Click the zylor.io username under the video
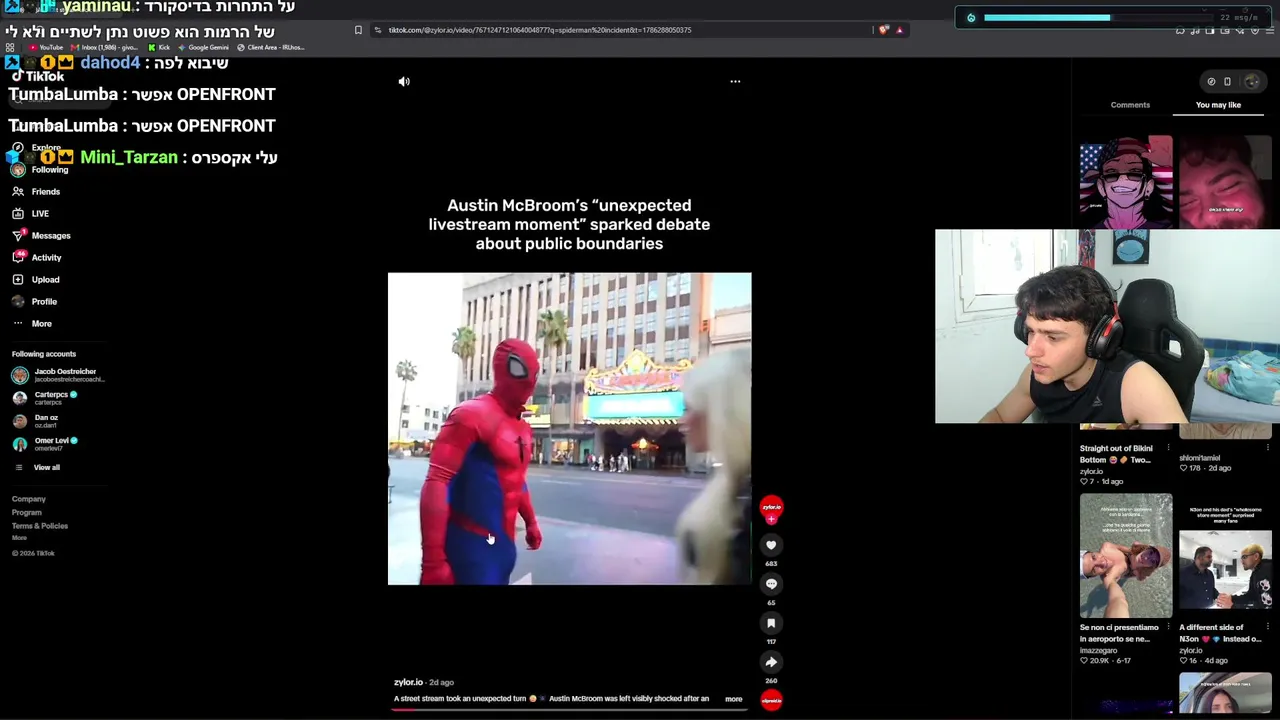 coord(408,682)
